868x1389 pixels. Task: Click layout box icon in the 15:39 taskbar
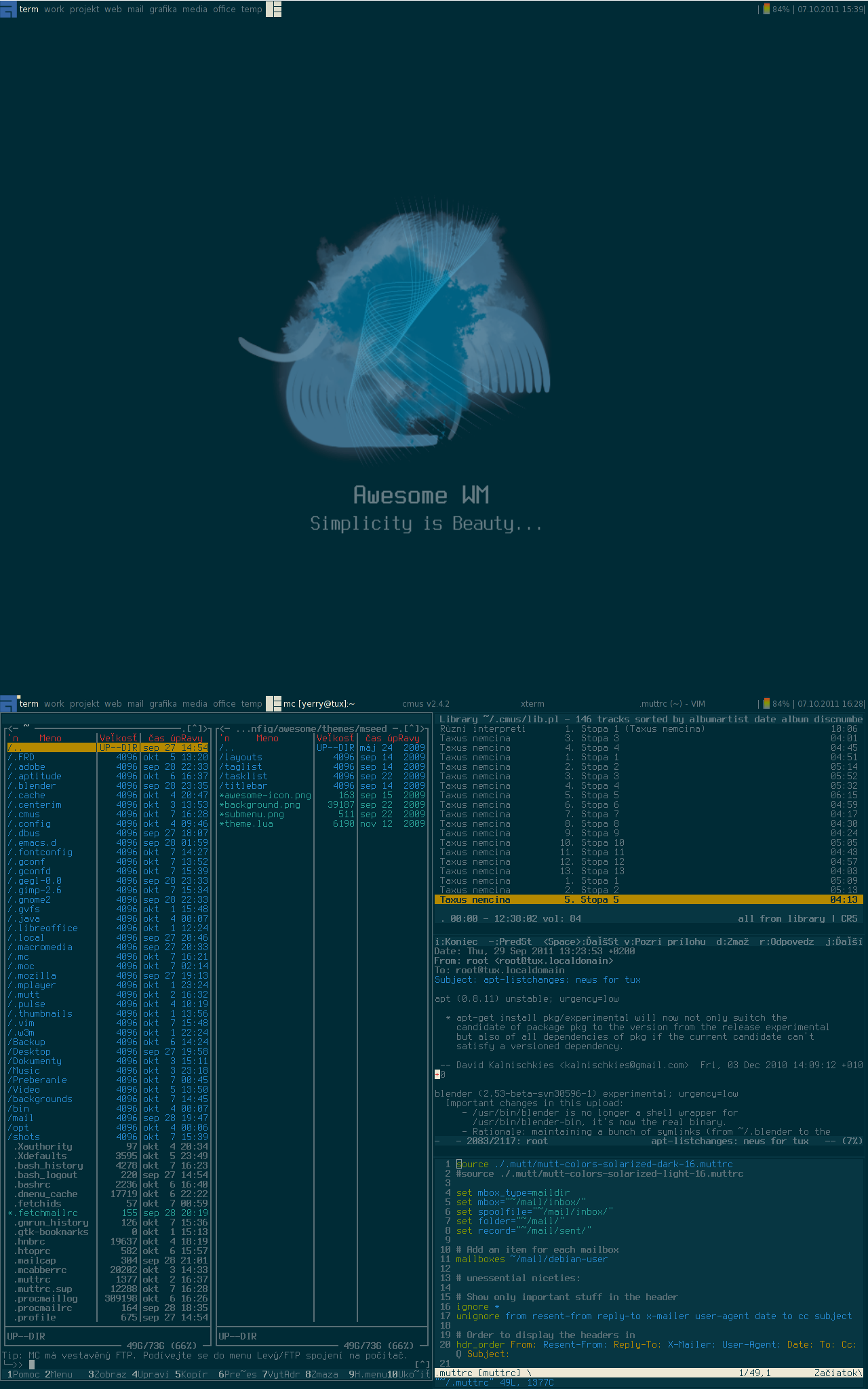[273, 9]
